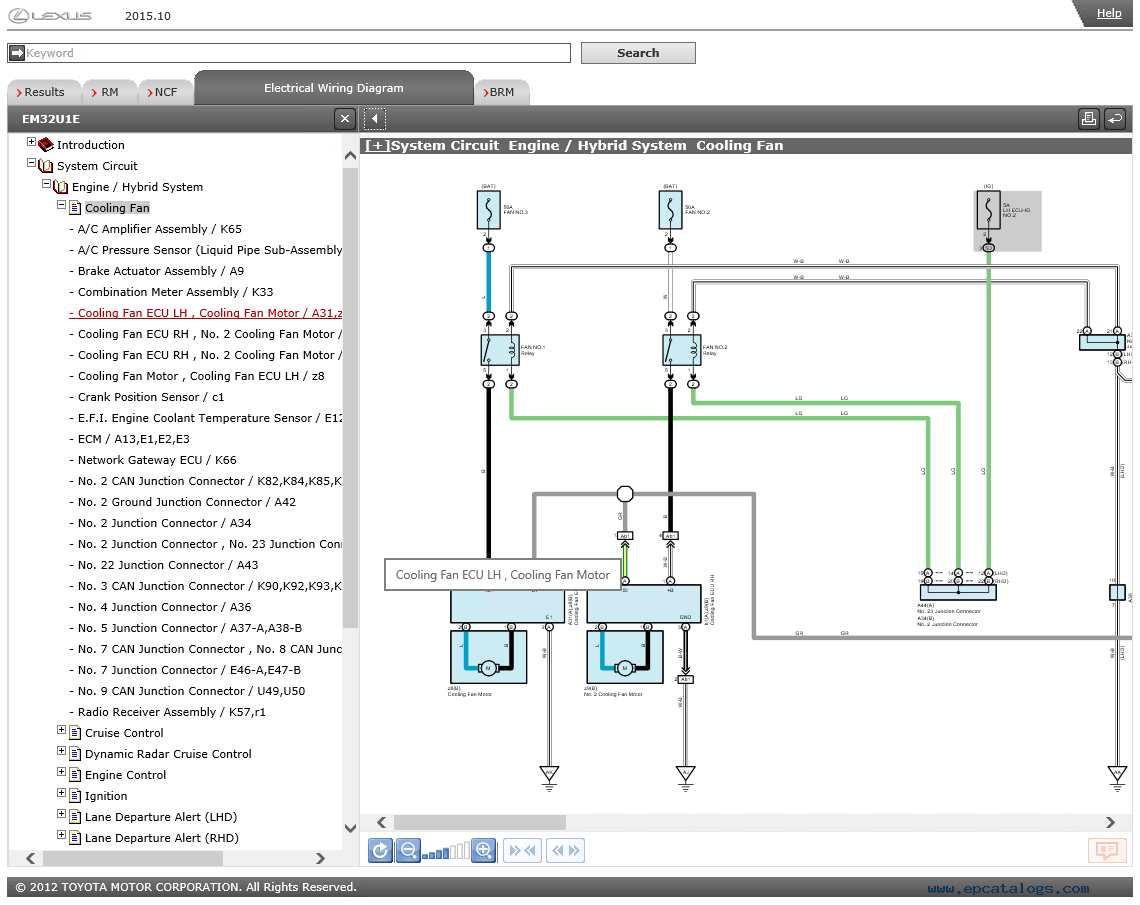Close the EM32U1E tree panel

point(345,118)
